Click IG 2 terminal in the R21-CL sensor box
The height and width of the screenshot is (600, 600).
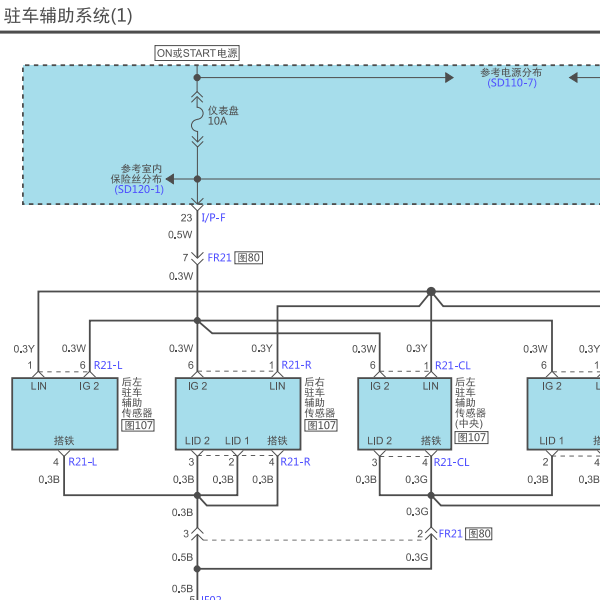[380, 386]
